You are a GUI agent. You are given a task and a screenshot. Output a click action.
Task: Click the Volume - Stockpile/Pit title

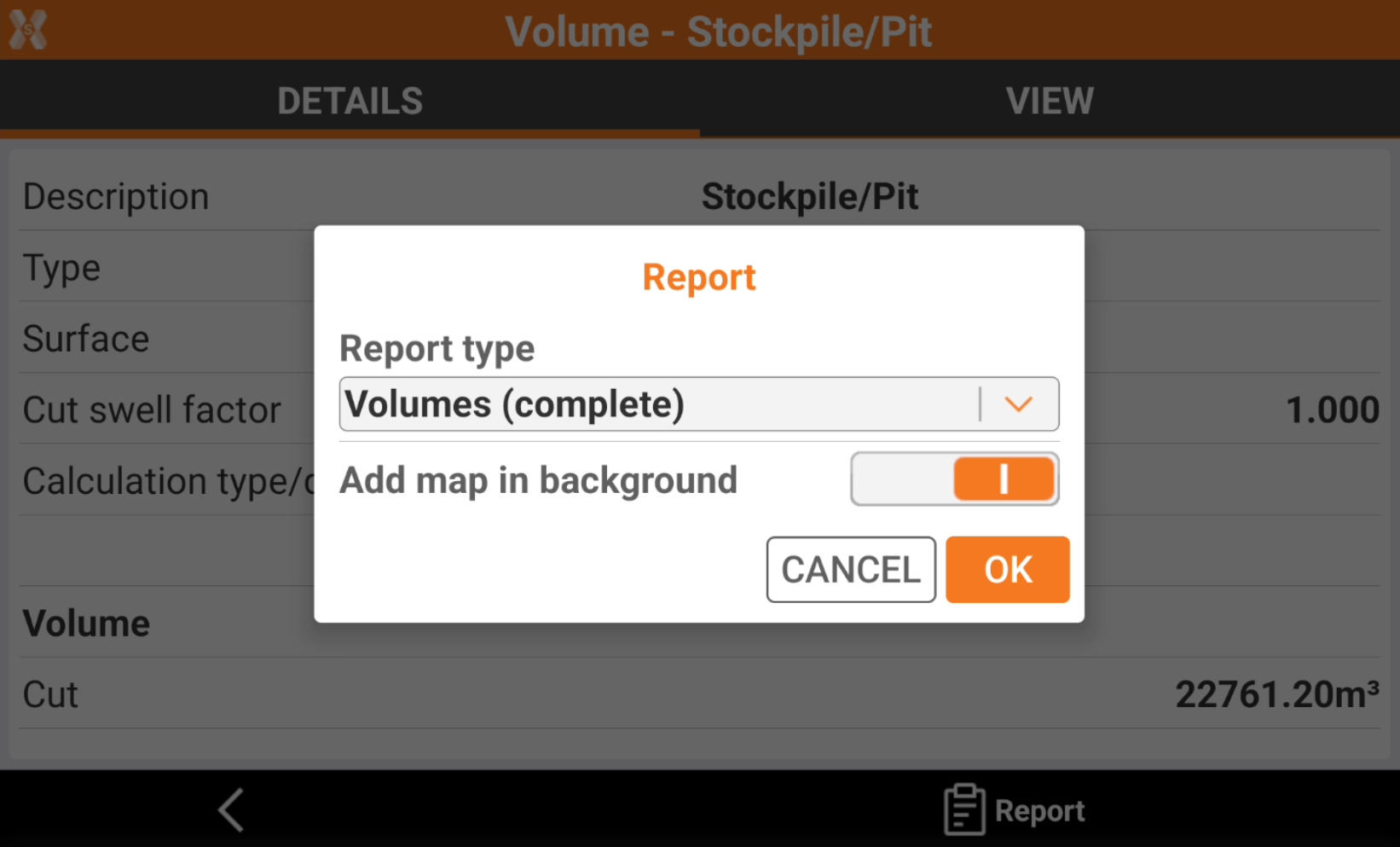click(718, 32)
